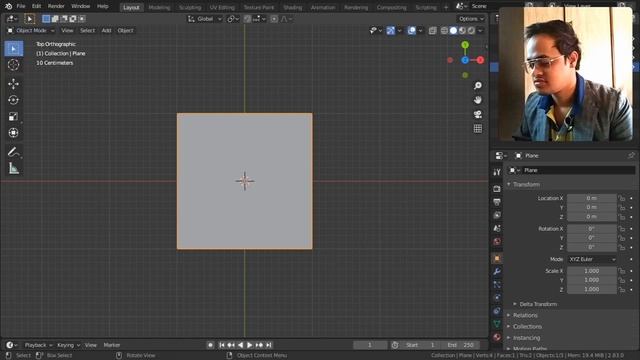Toggle camera view icon in viewport
640x360 pixels.
click(478, 114)
